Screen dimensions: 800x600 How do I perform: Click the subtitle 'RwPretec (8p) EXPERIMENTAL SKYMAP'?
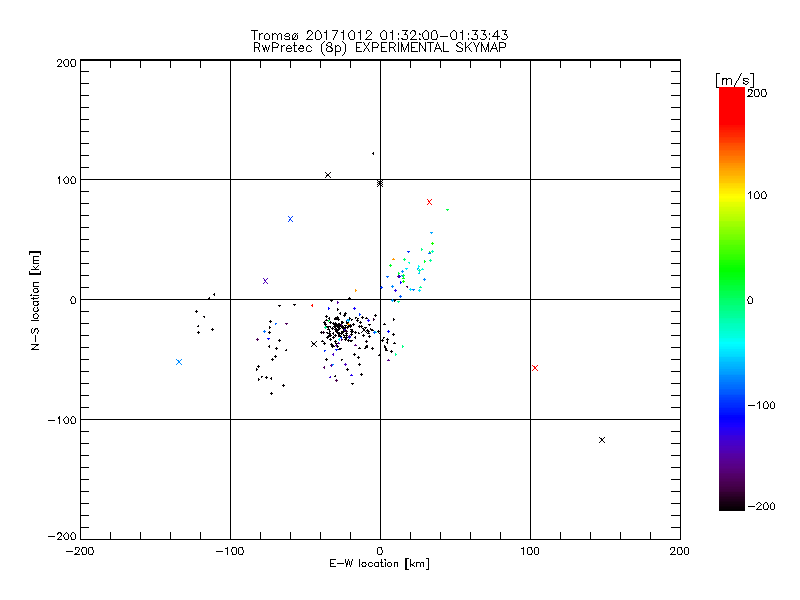tap(380, 47)
